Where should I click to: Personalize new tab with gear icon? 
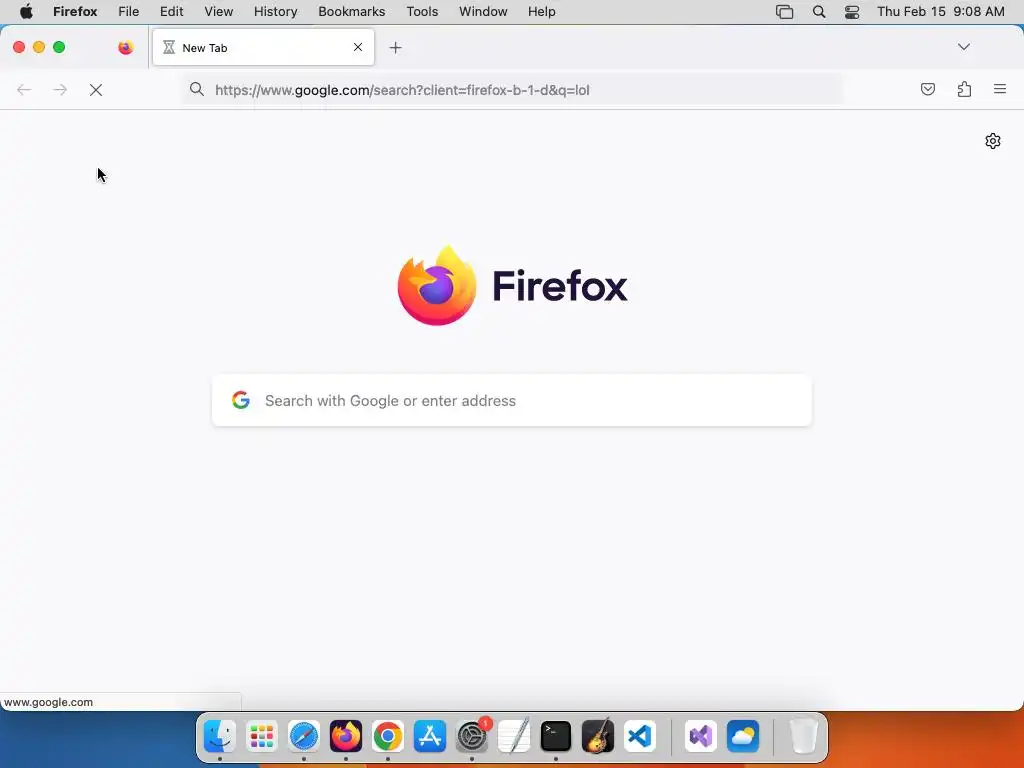pos(993,141)
